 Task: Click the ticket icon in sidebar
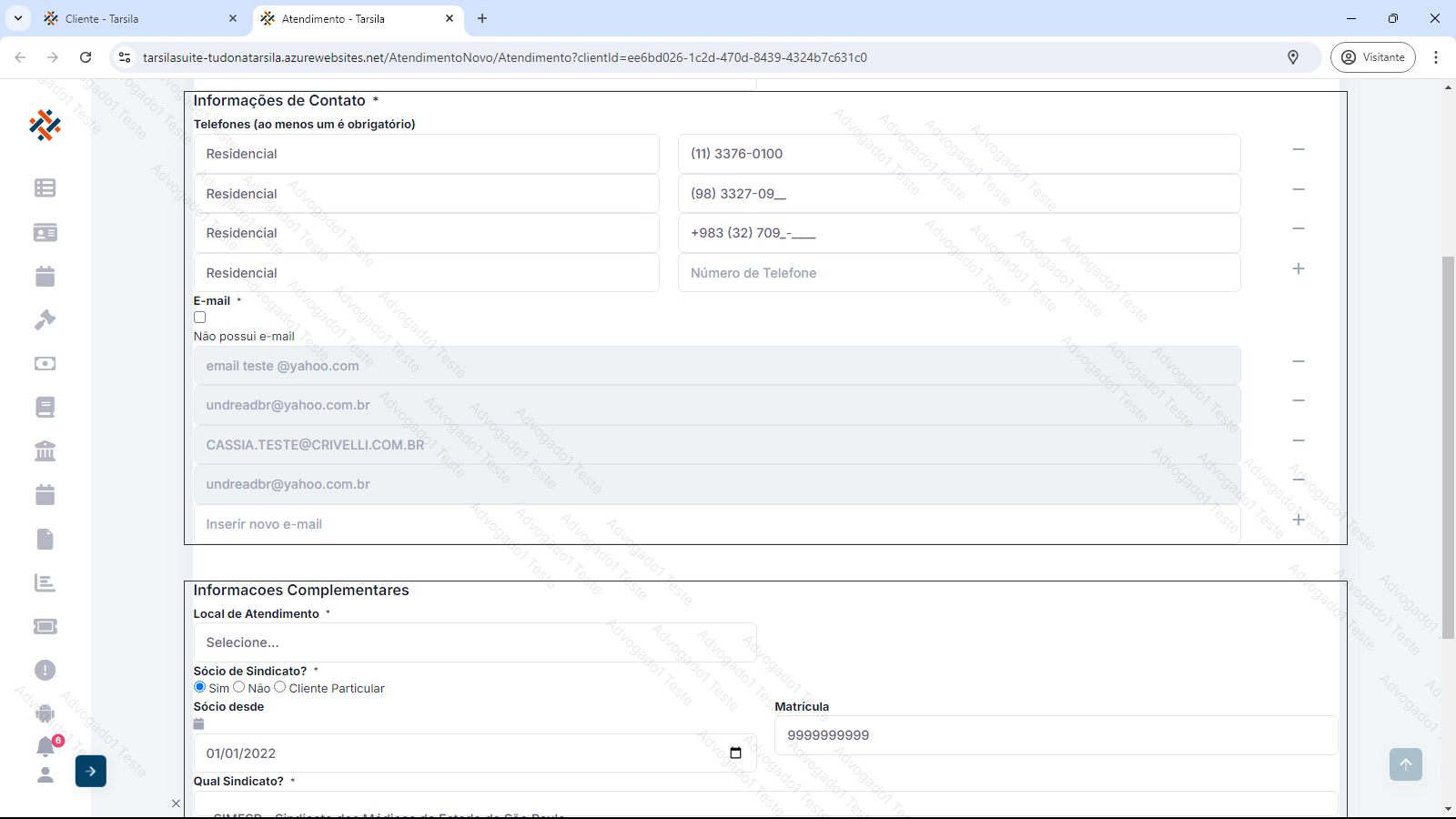coord(45,626)
